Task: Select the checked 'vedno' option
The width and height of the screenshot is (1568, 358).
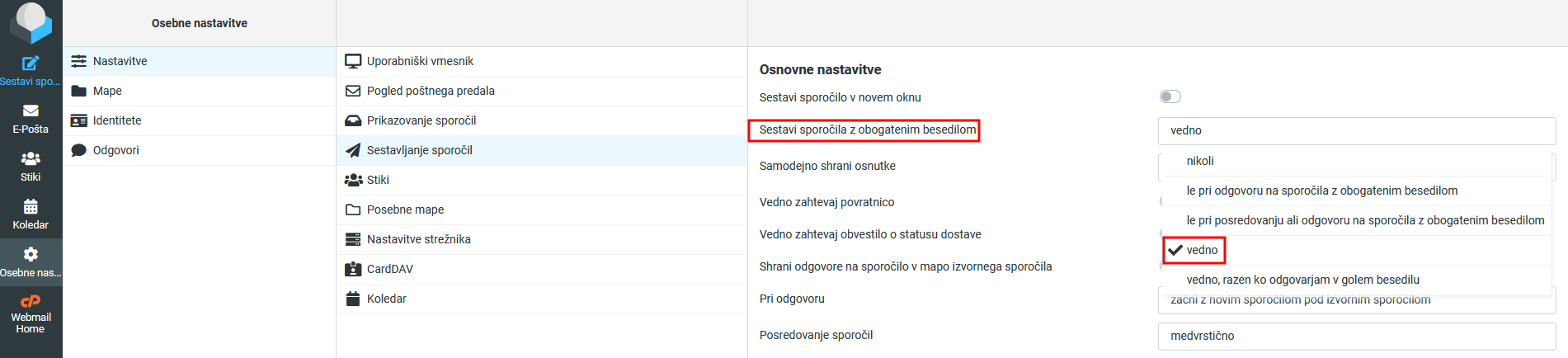Action: (x=1201, y=250)
